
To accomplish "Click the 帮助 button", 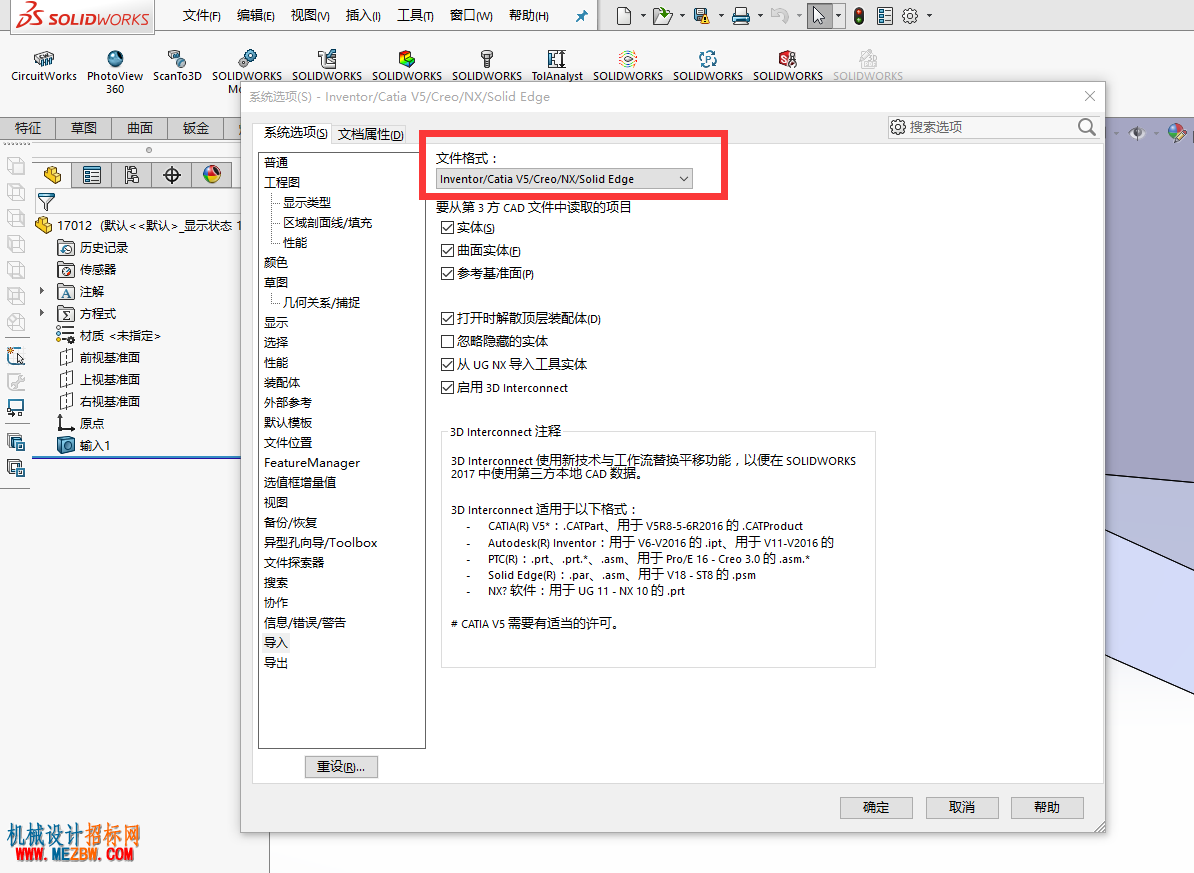I will 1047,807.
